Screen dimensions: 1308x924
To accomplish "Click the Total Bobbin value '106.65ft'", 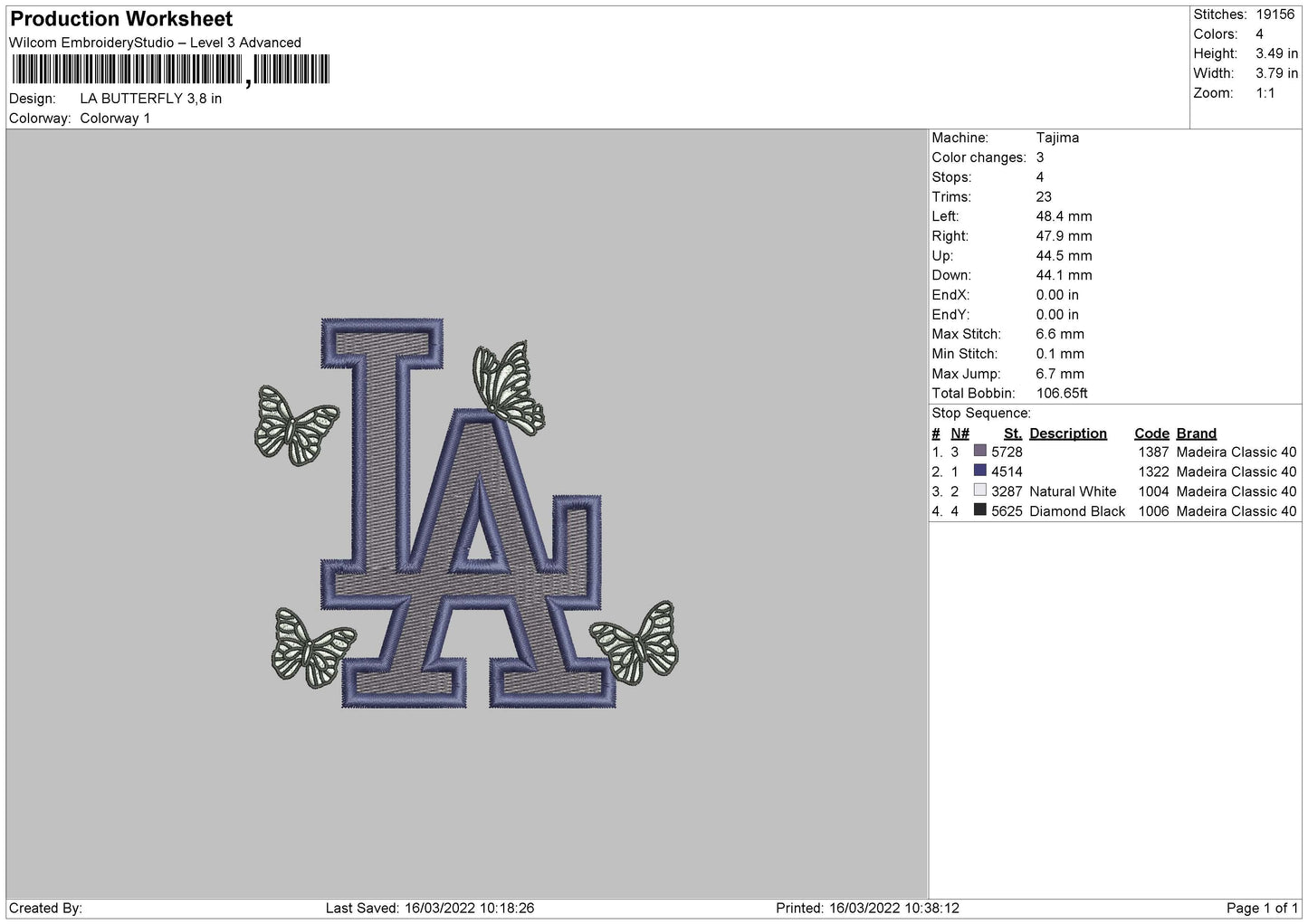I will [x=1062, y=394].
